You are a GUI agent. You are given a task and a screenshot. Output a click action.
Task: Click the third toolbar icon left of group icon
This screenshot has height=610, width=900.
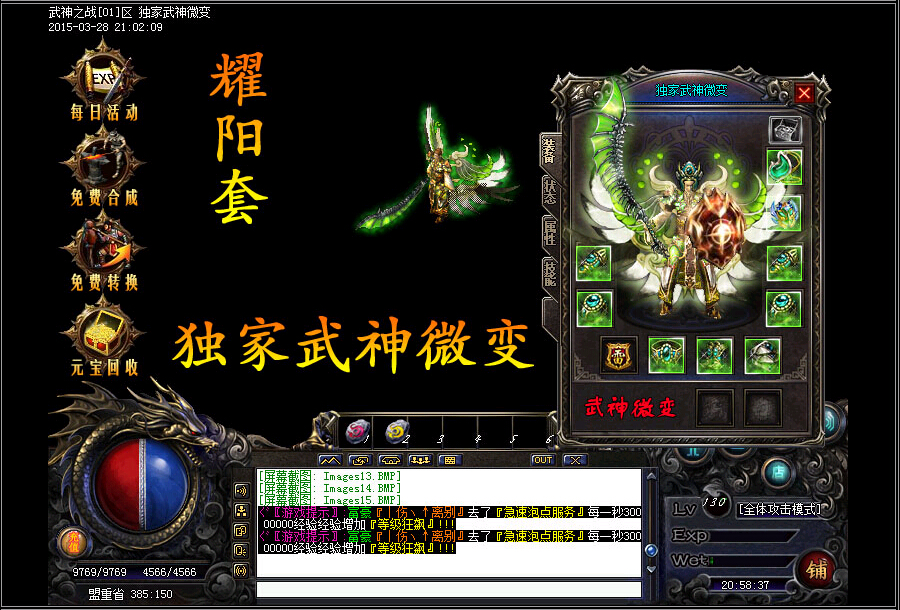pyautogui.click(x=390, y=460)
